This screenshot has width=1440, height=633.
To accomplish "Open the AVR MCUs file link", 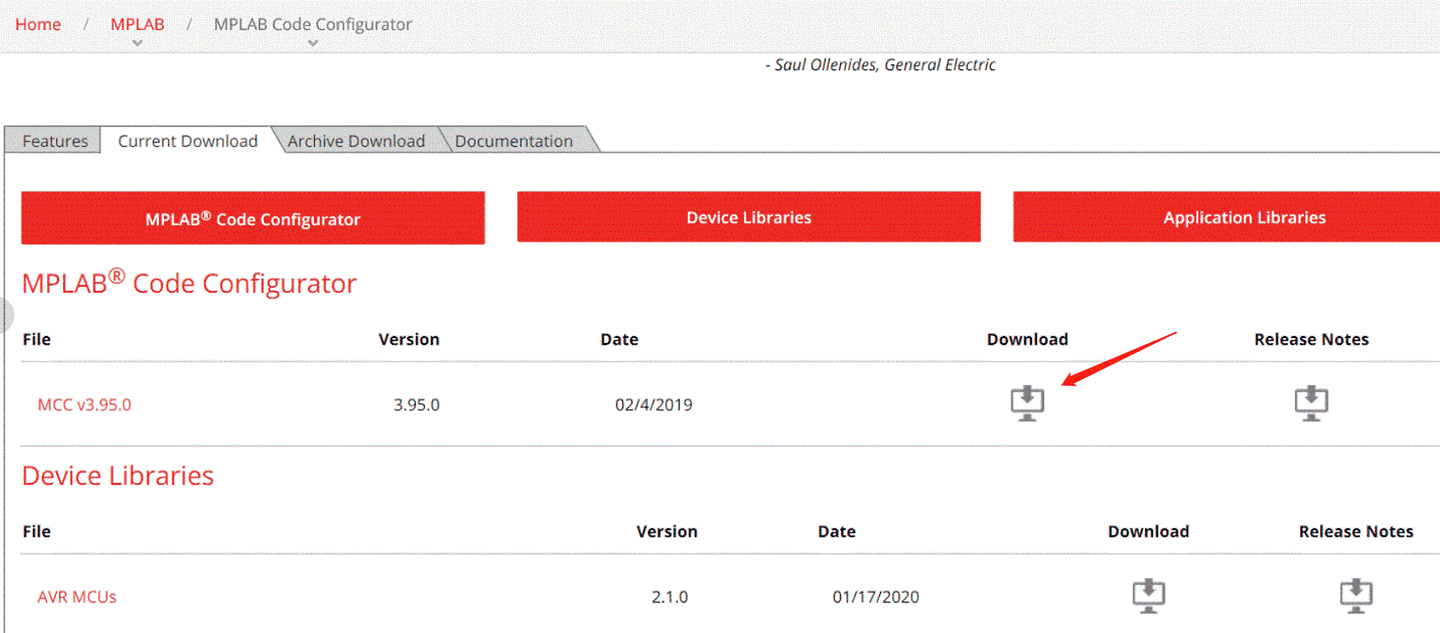I will (x=77, y=597).
